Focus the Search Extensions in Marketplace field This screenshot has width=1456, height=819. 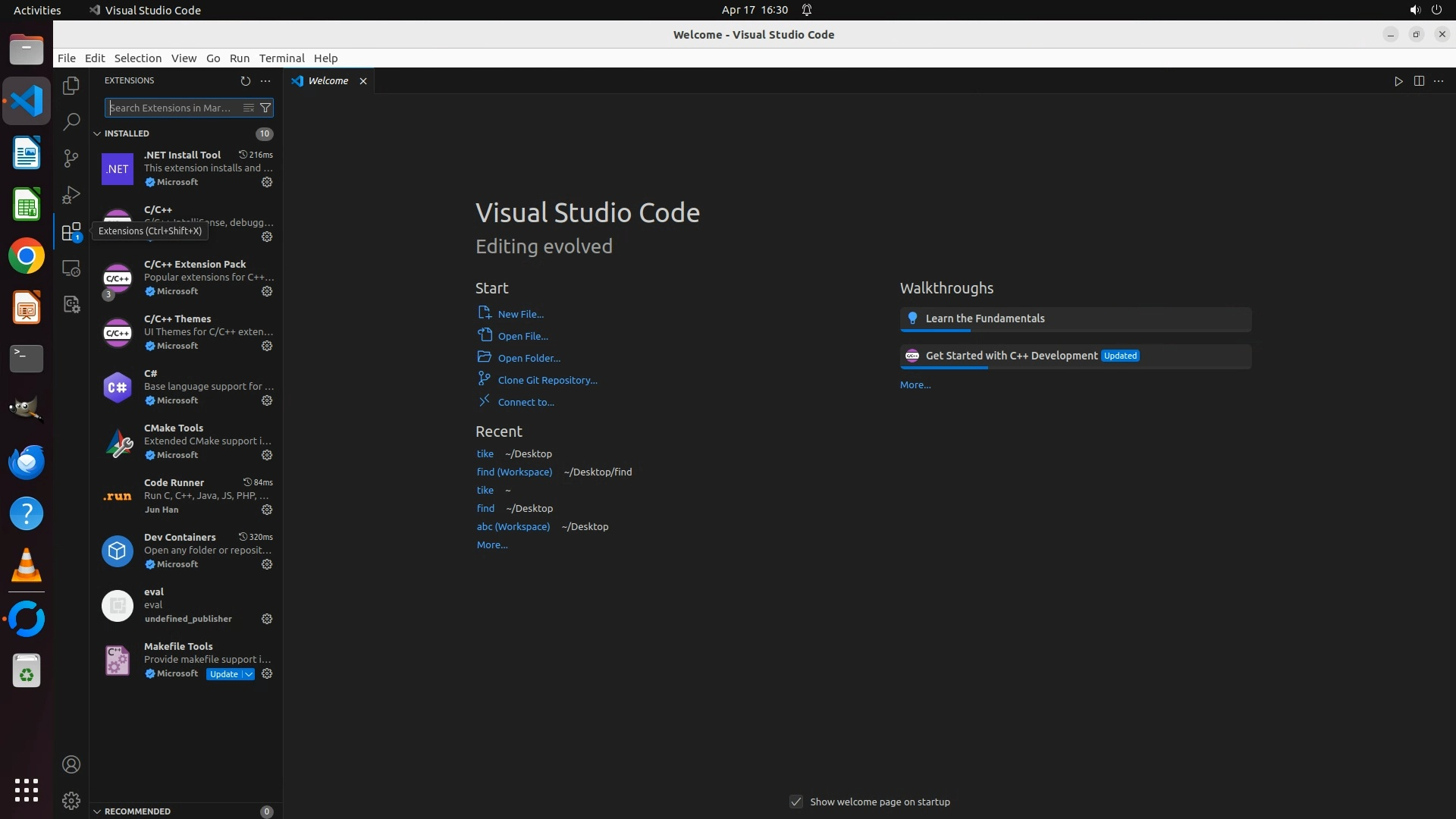173,108
